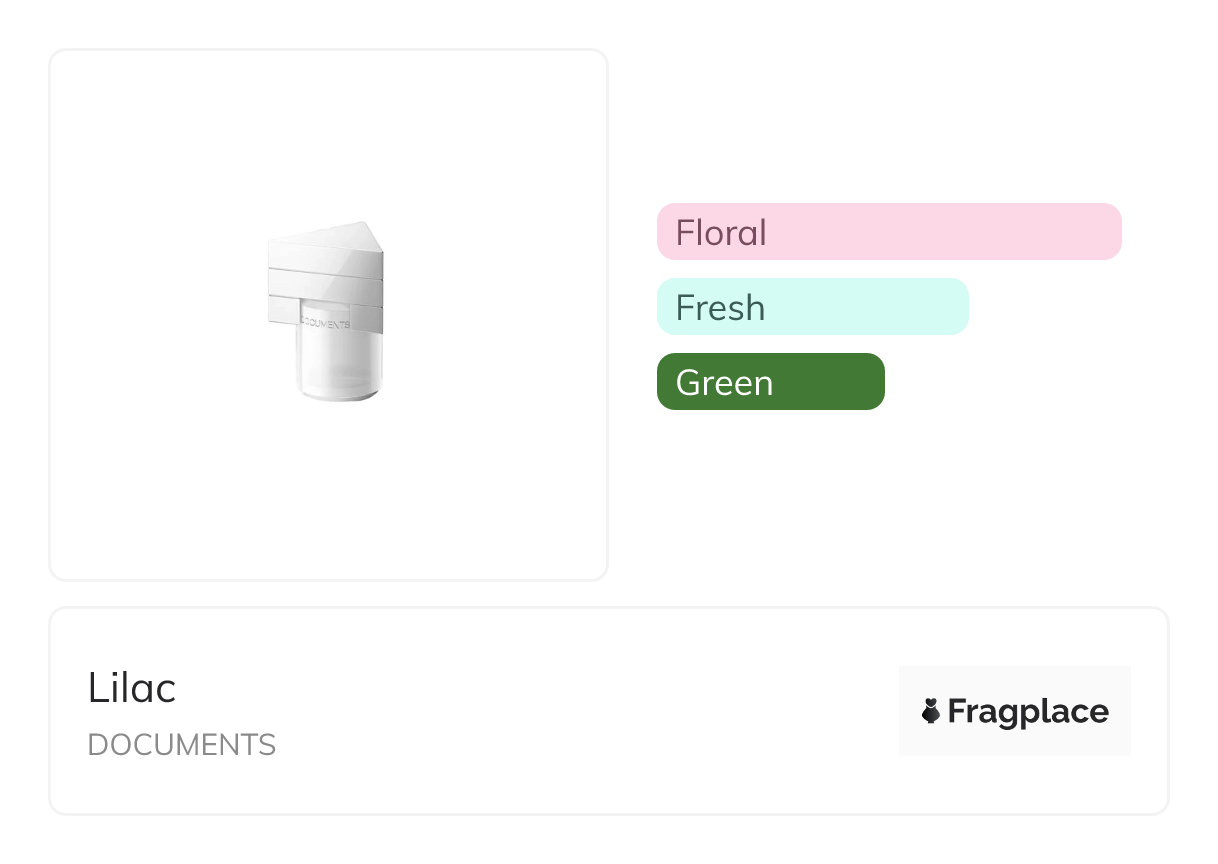Click the triangular cap of the bottle
Viewport: 1218px width, 864px height.
(328, 246)
